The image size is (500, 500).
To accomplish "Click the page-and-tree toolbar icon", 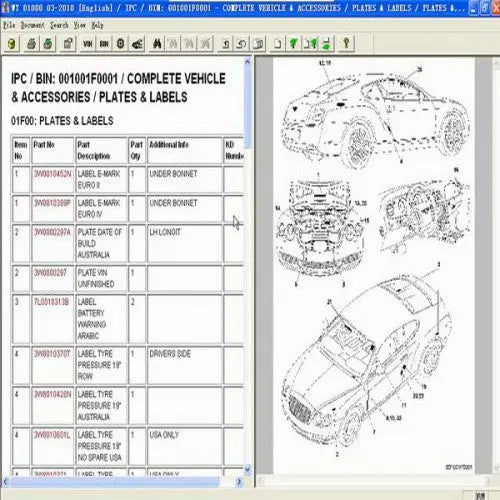I will [310, 44].
